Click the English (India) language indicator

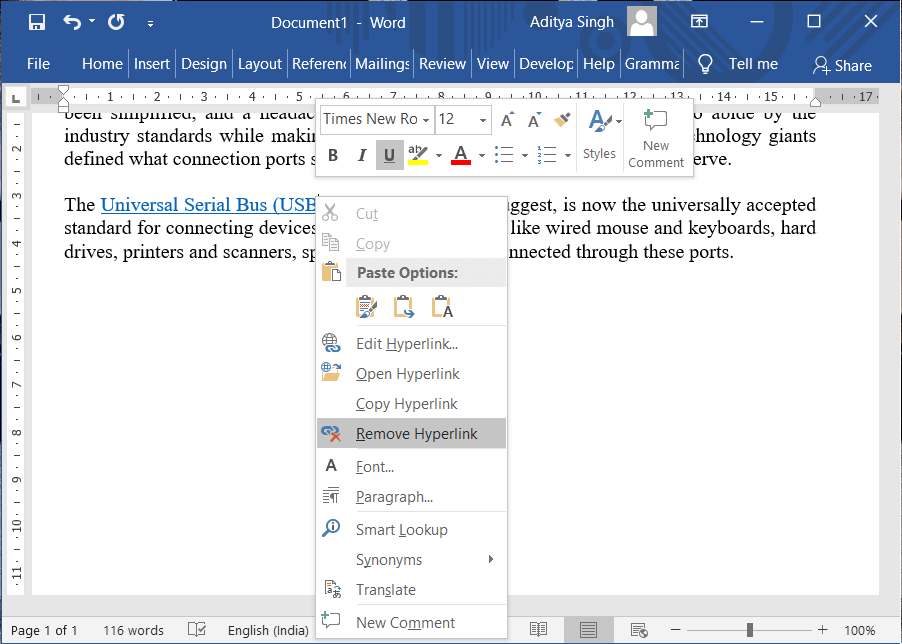point(268,630)
